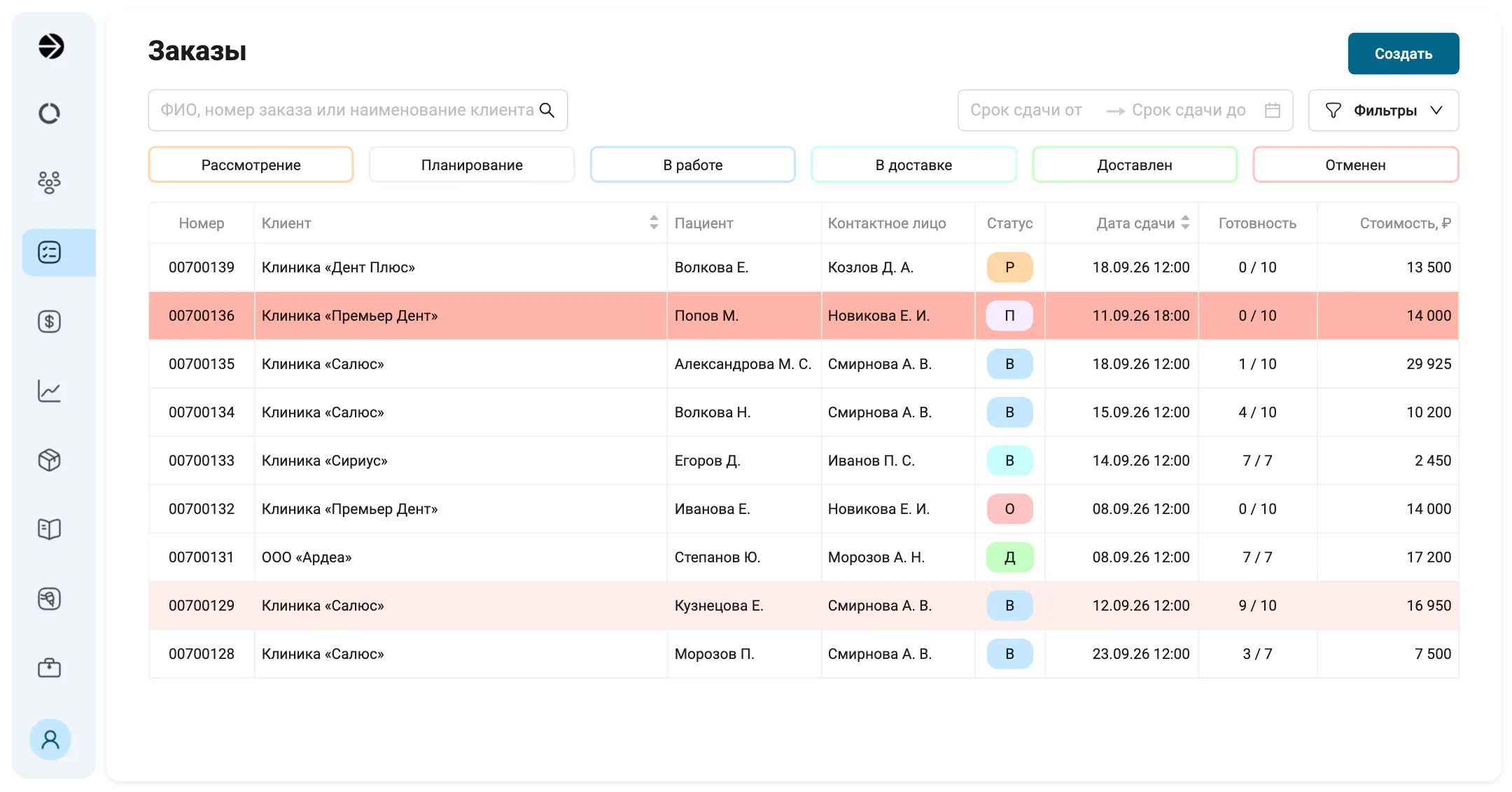Open the user profile avatar
This screenshot has width=1512, height=792.
(50, 739)
